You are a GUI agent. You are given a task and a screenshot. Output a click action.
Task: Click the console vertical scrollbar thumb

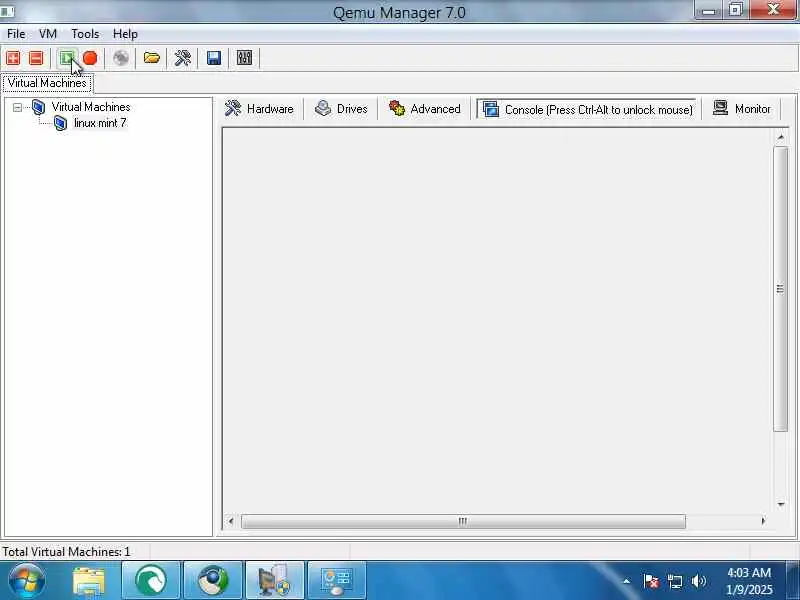[781, 289]
